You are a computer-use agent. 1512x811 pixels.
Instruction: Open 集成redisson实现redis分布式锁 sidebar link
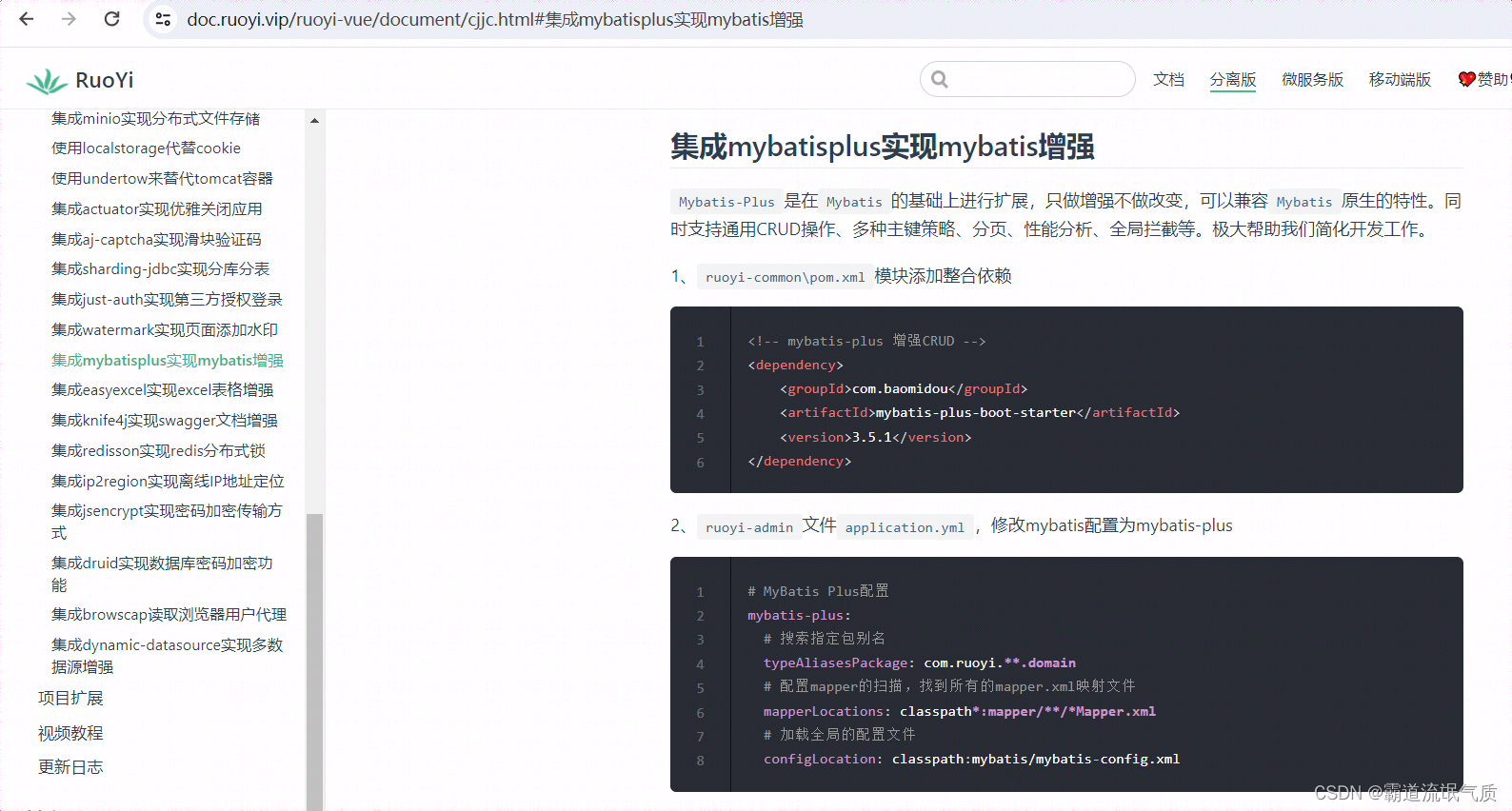pos(158,450)
